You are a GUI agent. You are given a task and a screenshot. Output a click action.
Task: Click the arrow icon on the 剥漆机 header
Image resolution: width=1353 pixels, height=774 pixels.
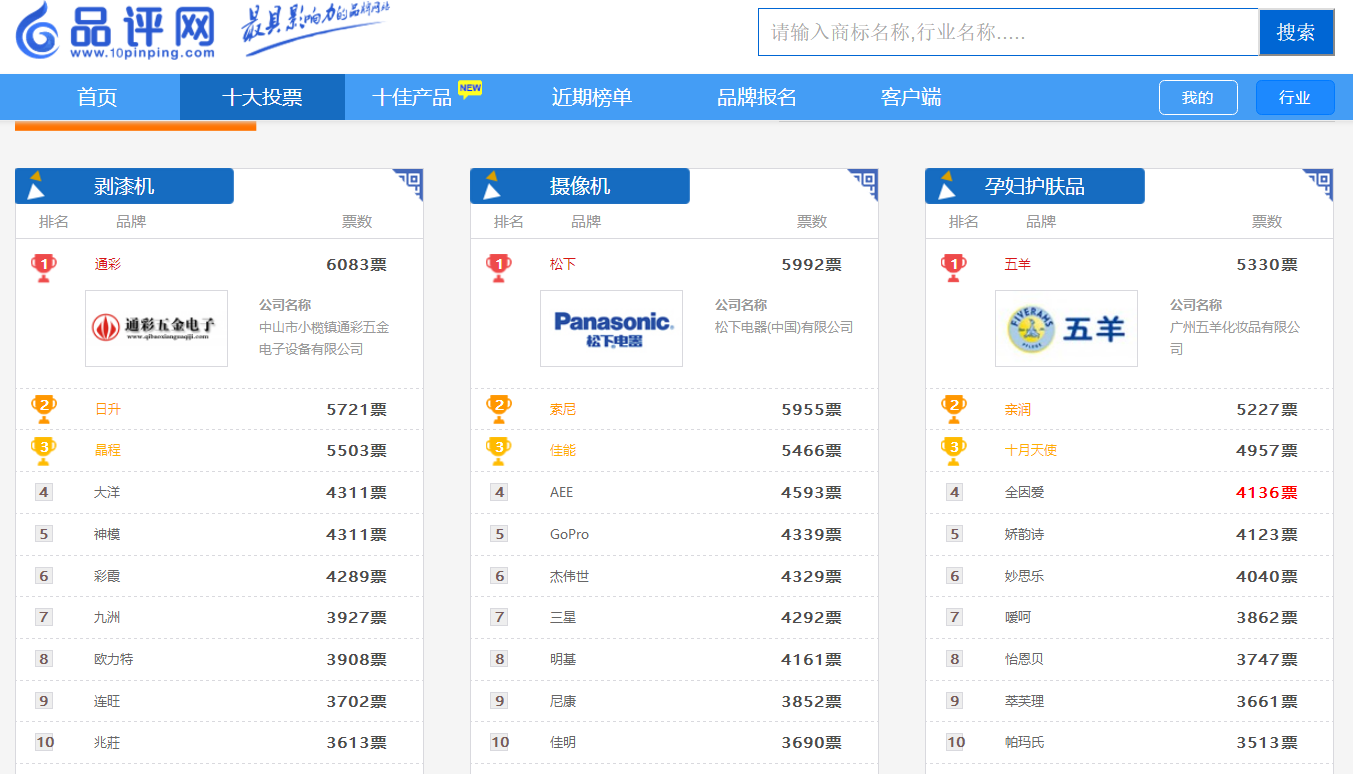pyautogui.click(x=36, y=185)
